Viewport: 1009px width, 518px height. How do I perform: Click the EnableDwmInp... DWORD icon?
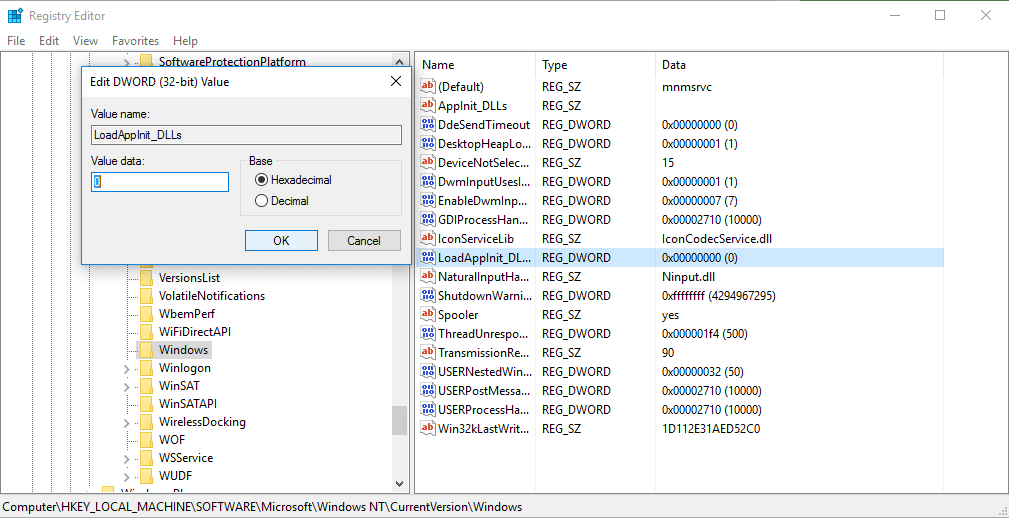[x=428, y=201]
